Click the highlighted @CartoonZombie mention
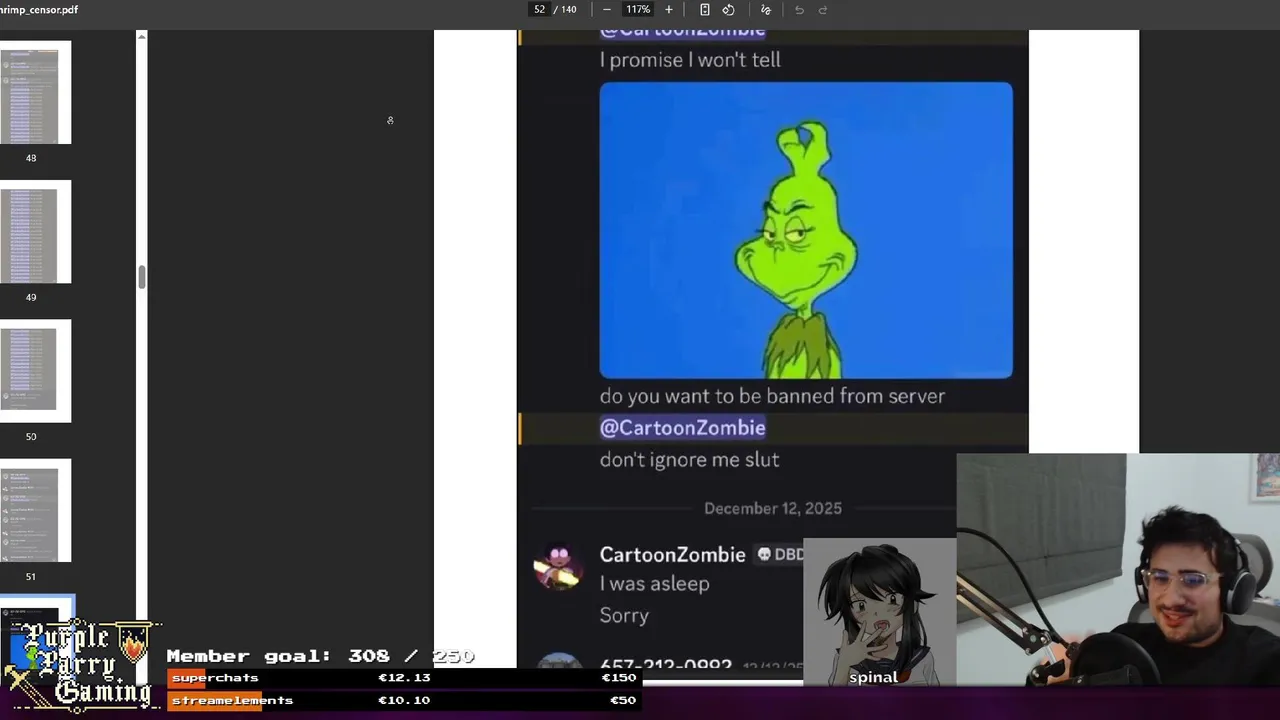Image resolution: width=1280 pixels, height=720 pixels. [x=682, y=428]
